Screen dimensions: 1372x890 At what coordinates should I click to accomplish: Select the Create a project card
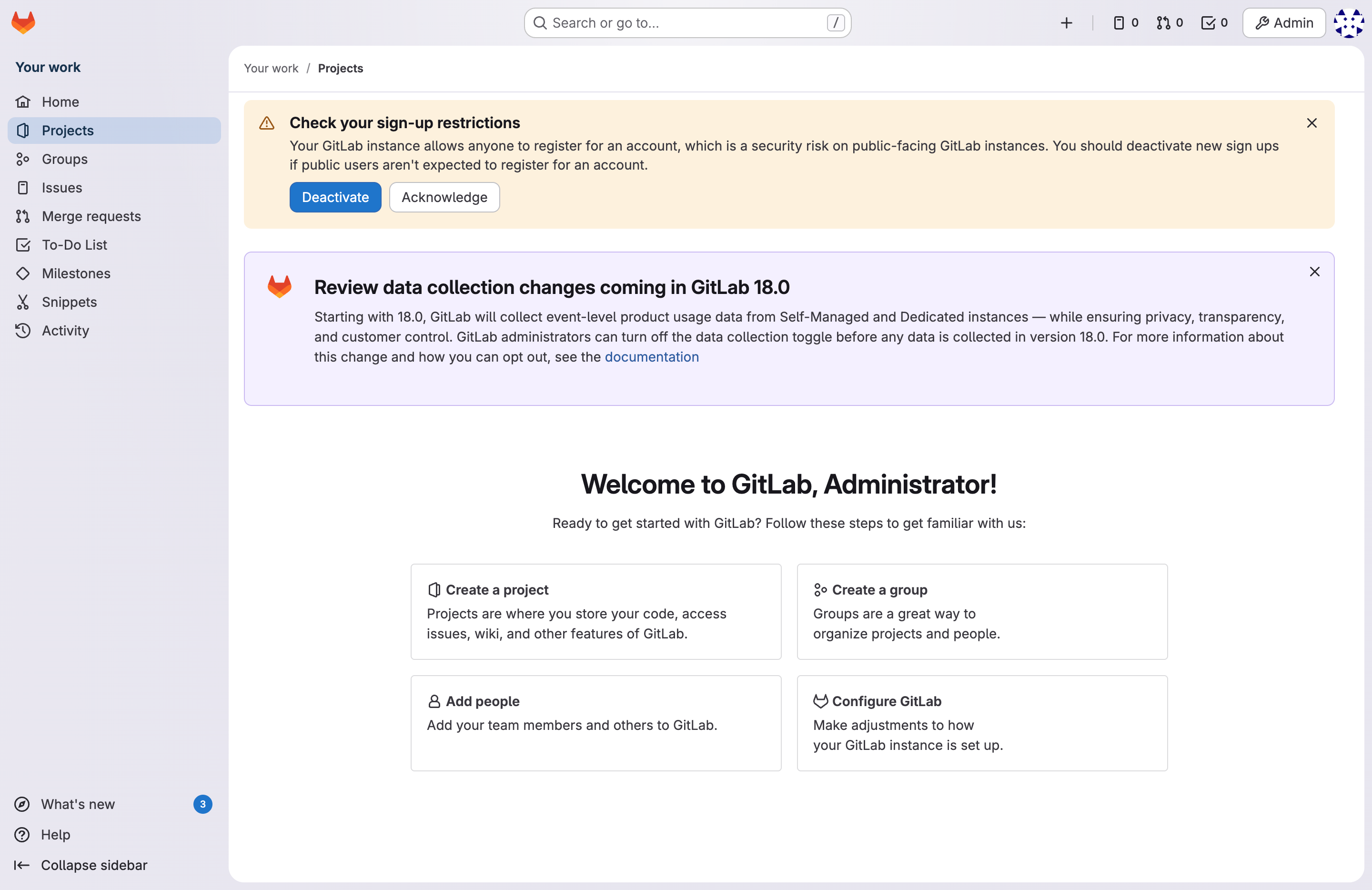pyautogui.click(x=595, y=611)
